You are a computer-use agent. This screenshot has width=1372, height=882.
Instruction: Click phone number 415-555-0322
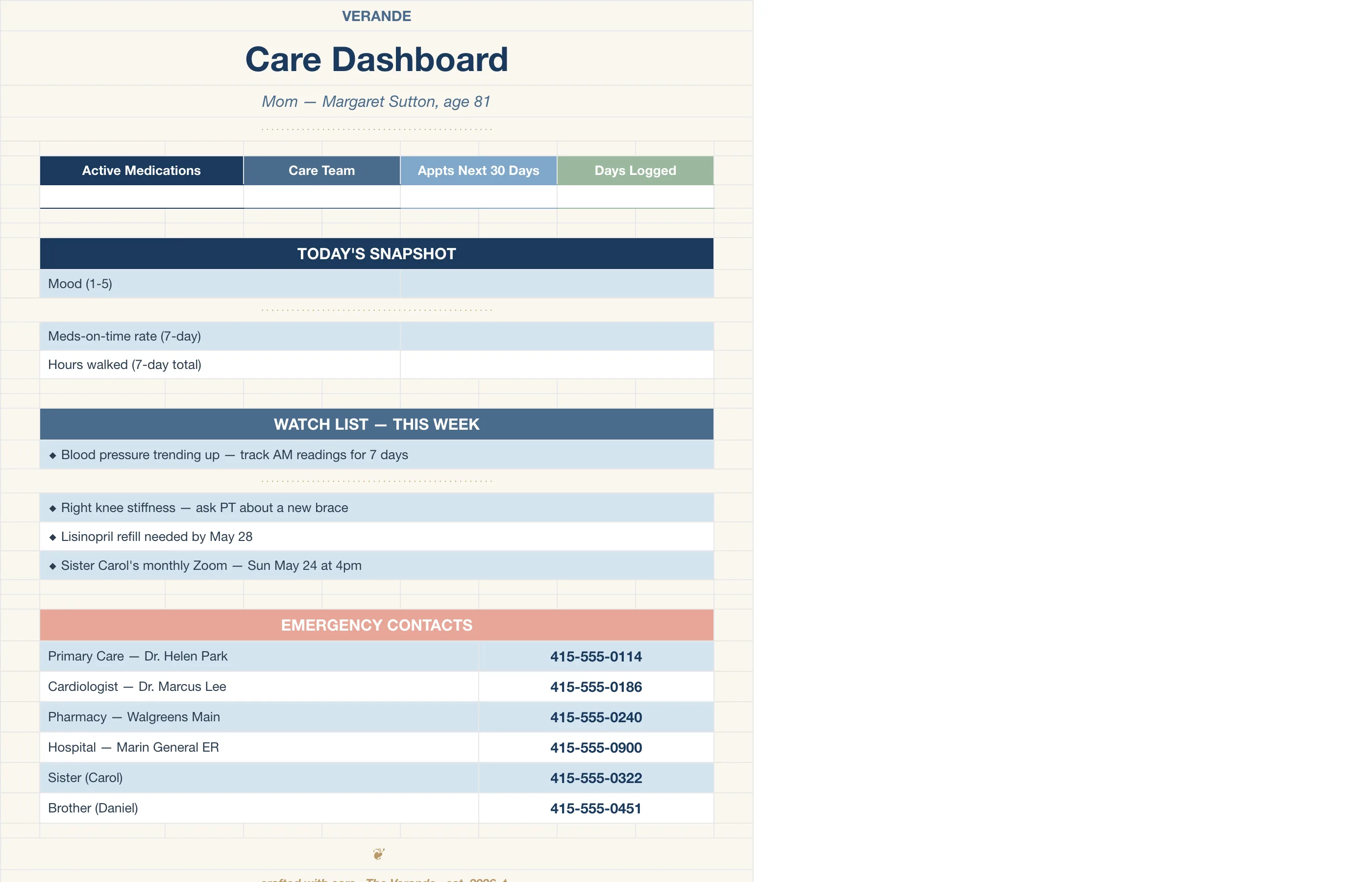(596, 778)
